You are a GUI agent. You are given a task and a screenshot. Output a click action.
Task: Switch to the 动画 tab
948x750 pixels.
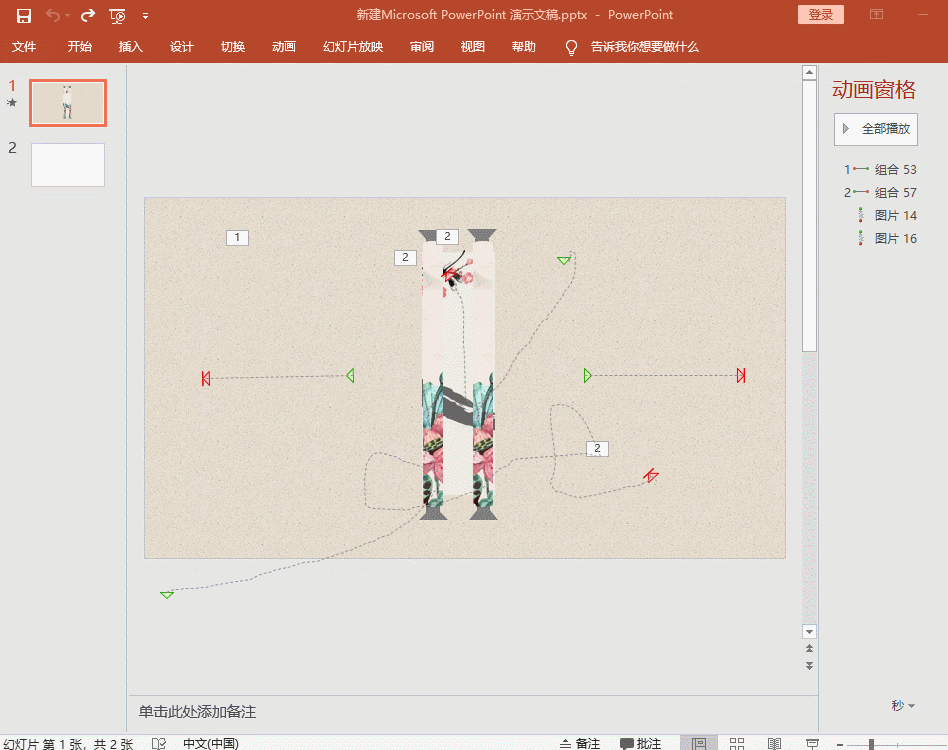point(284,47)
